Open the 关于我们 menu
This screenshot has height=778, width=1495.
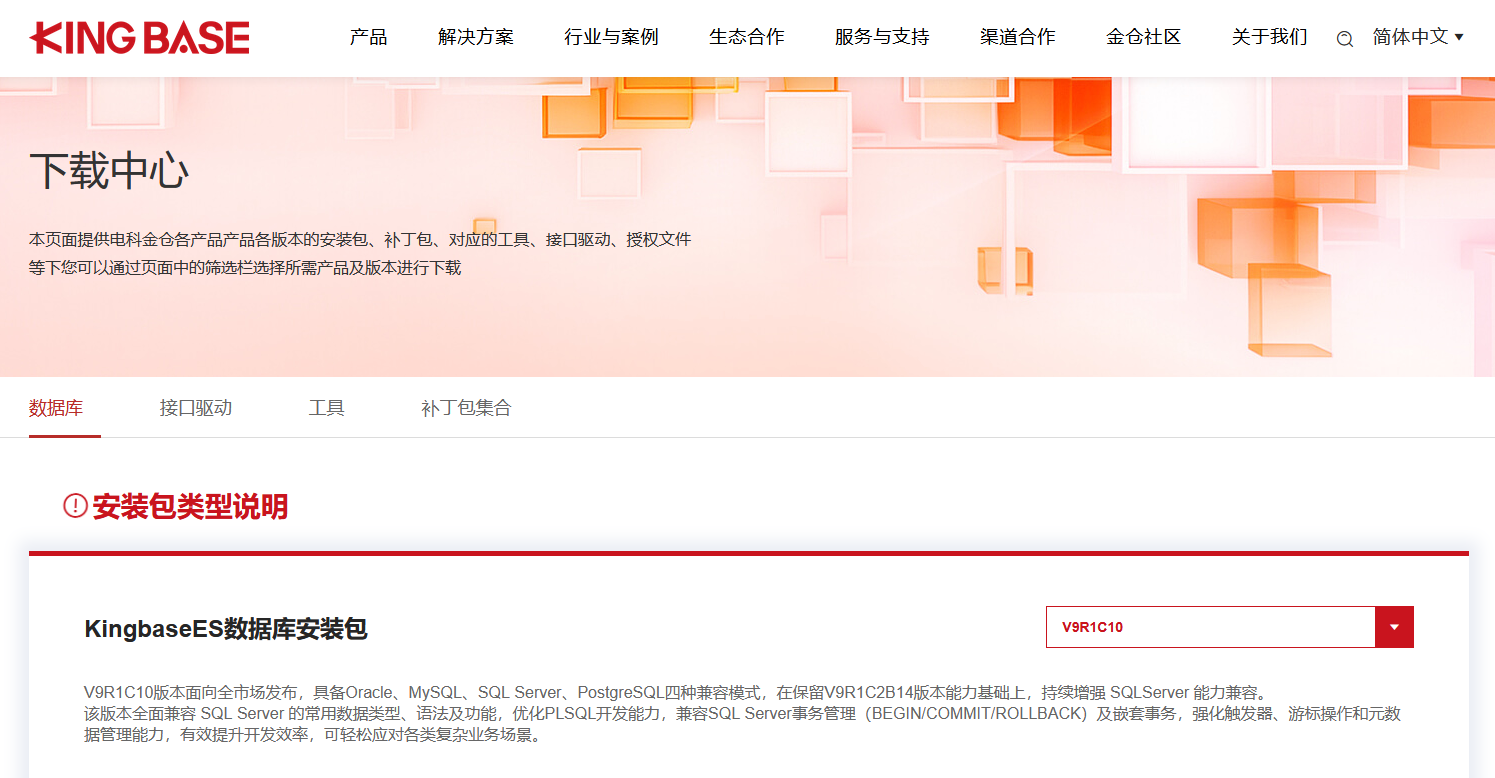[x=1270, y=37]
